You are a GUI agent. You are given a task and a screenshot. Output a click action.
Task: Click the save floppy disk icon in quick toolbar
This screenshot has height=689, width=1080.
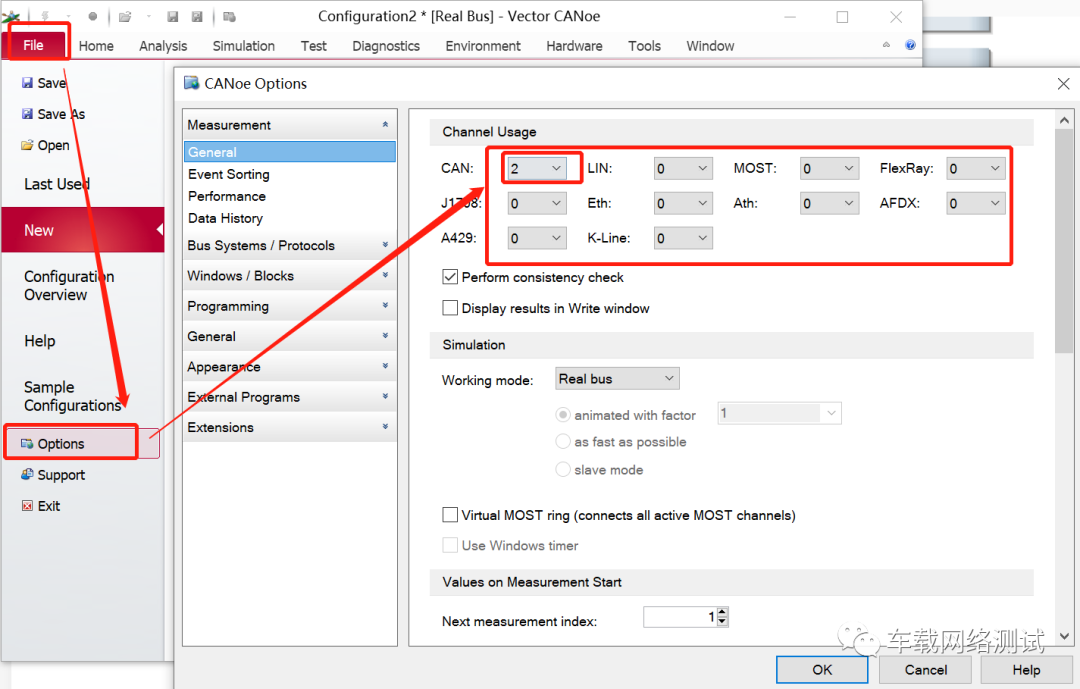tap(173, 17)
